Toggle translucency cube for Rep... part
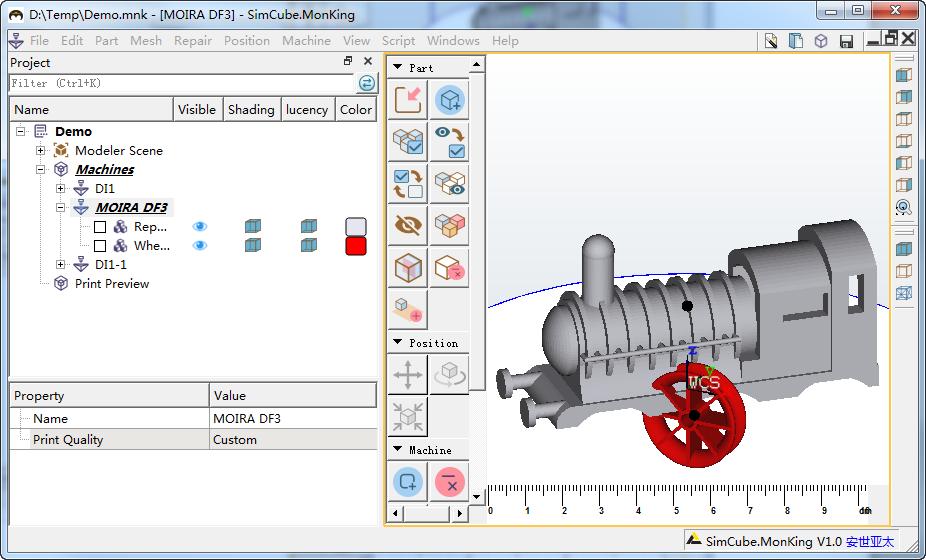The image size is (926, 560). 308,226
